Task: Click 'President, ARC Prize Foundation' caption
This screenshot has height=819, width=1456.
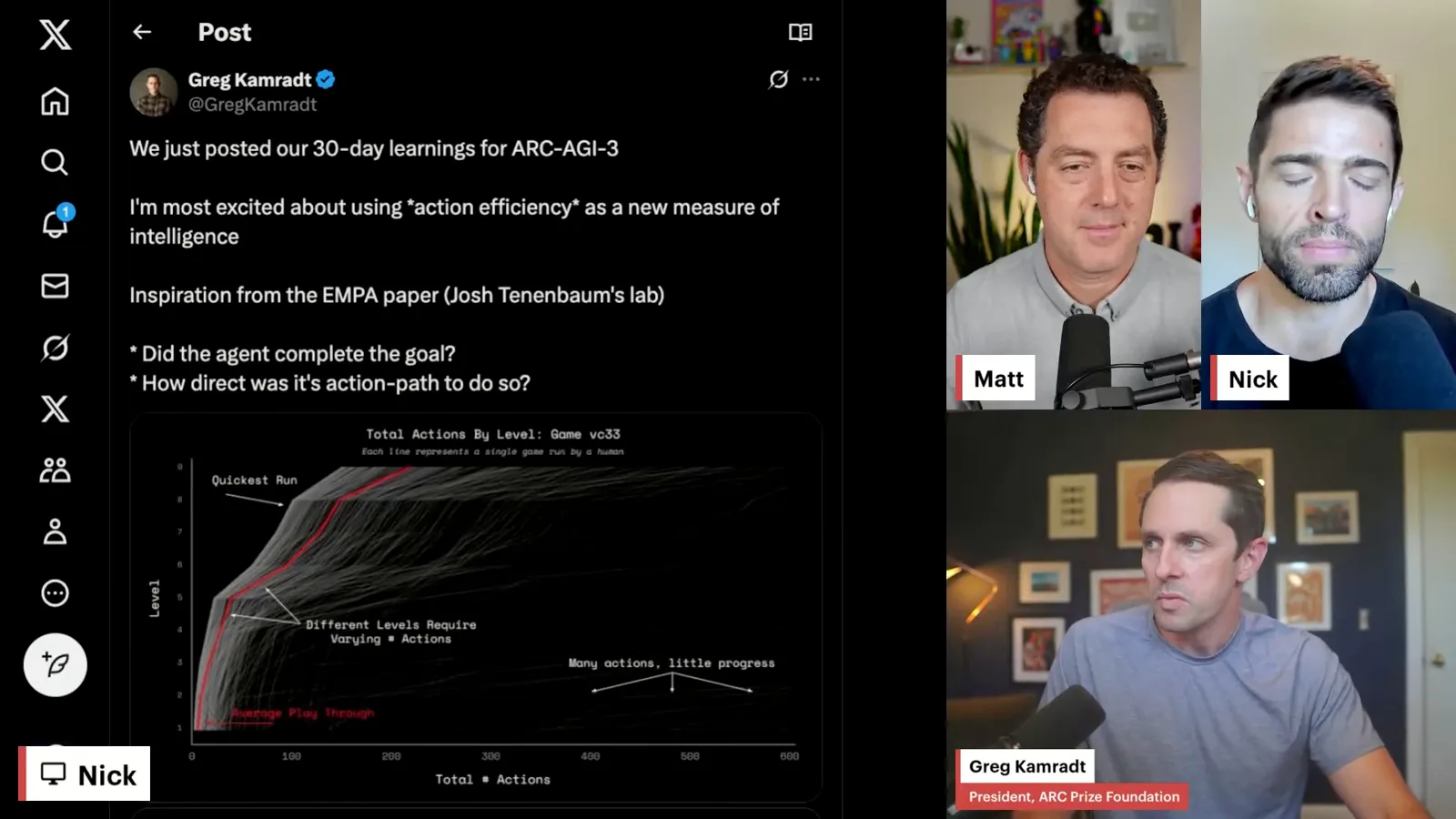Action: coord(1074,796)
